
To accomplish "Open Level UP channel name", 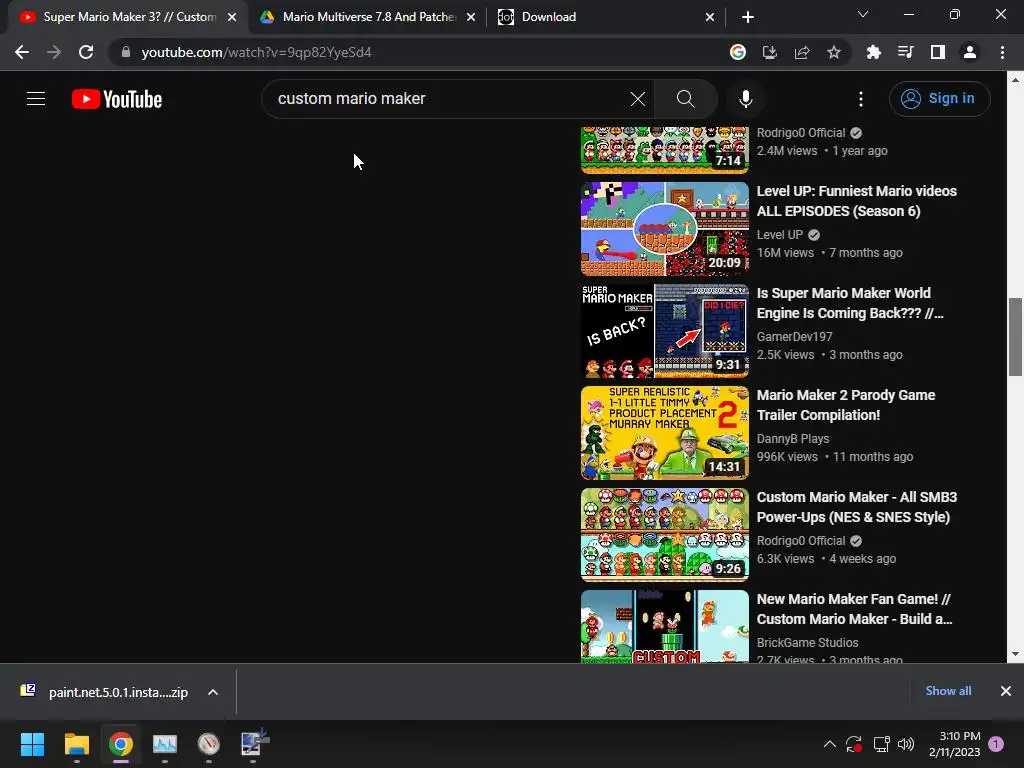I will [780, 234].
